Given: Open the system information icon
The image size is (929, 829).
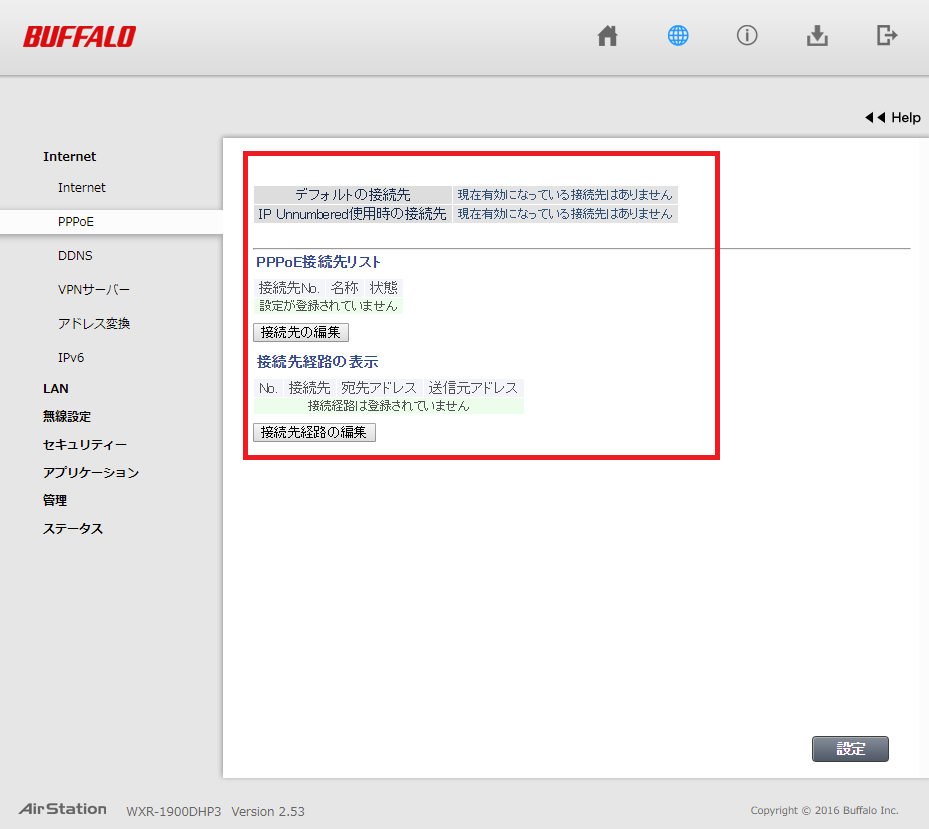Looking at the screenshot, I should [x=747, y=36].
